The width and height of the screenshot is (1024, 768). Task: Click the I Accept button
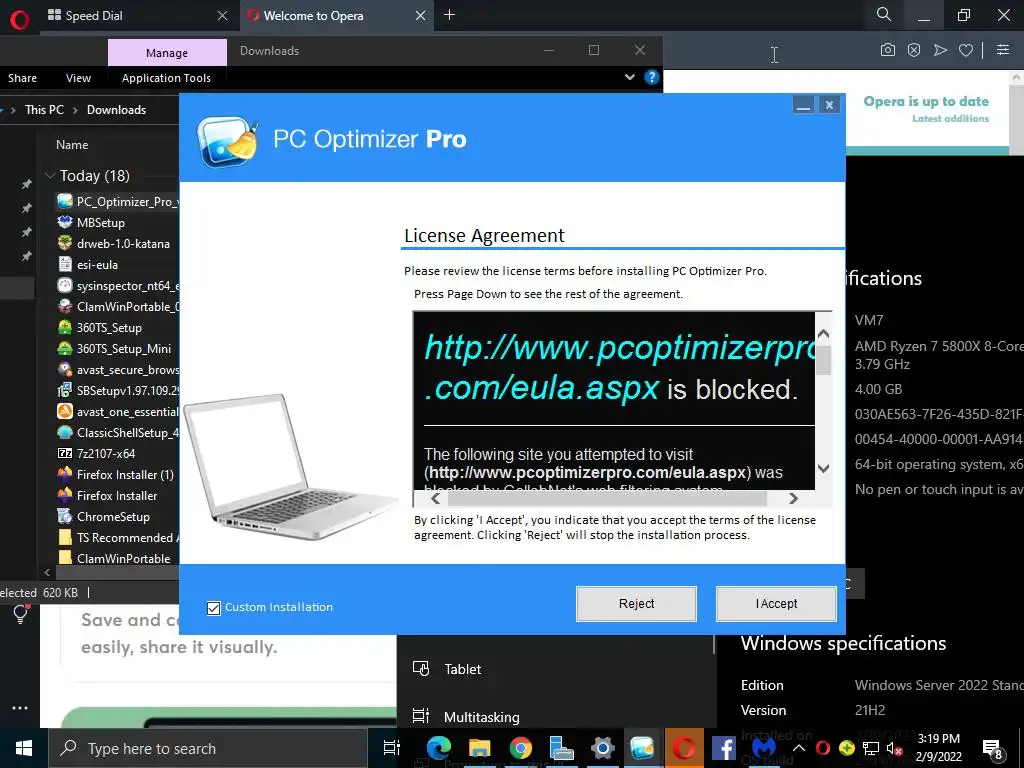[x=776, y=603]
